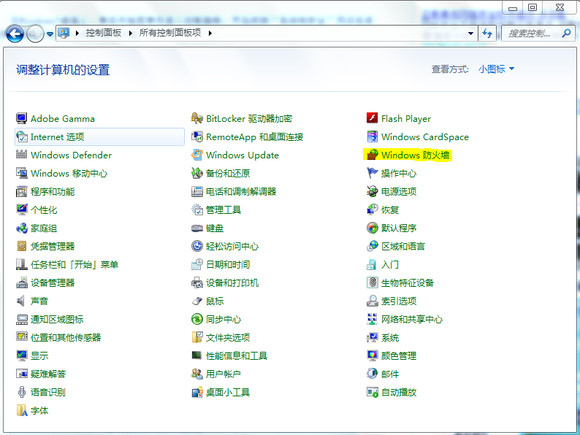580x435 pixels.
Task: Click the 控制面板 breadcrumb
Action: coord(104,33)
